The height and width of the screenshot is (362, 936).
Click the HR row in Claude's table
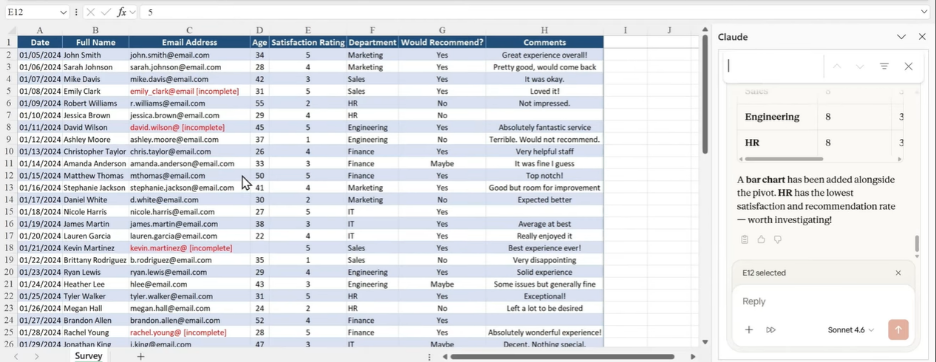point(821,143)
